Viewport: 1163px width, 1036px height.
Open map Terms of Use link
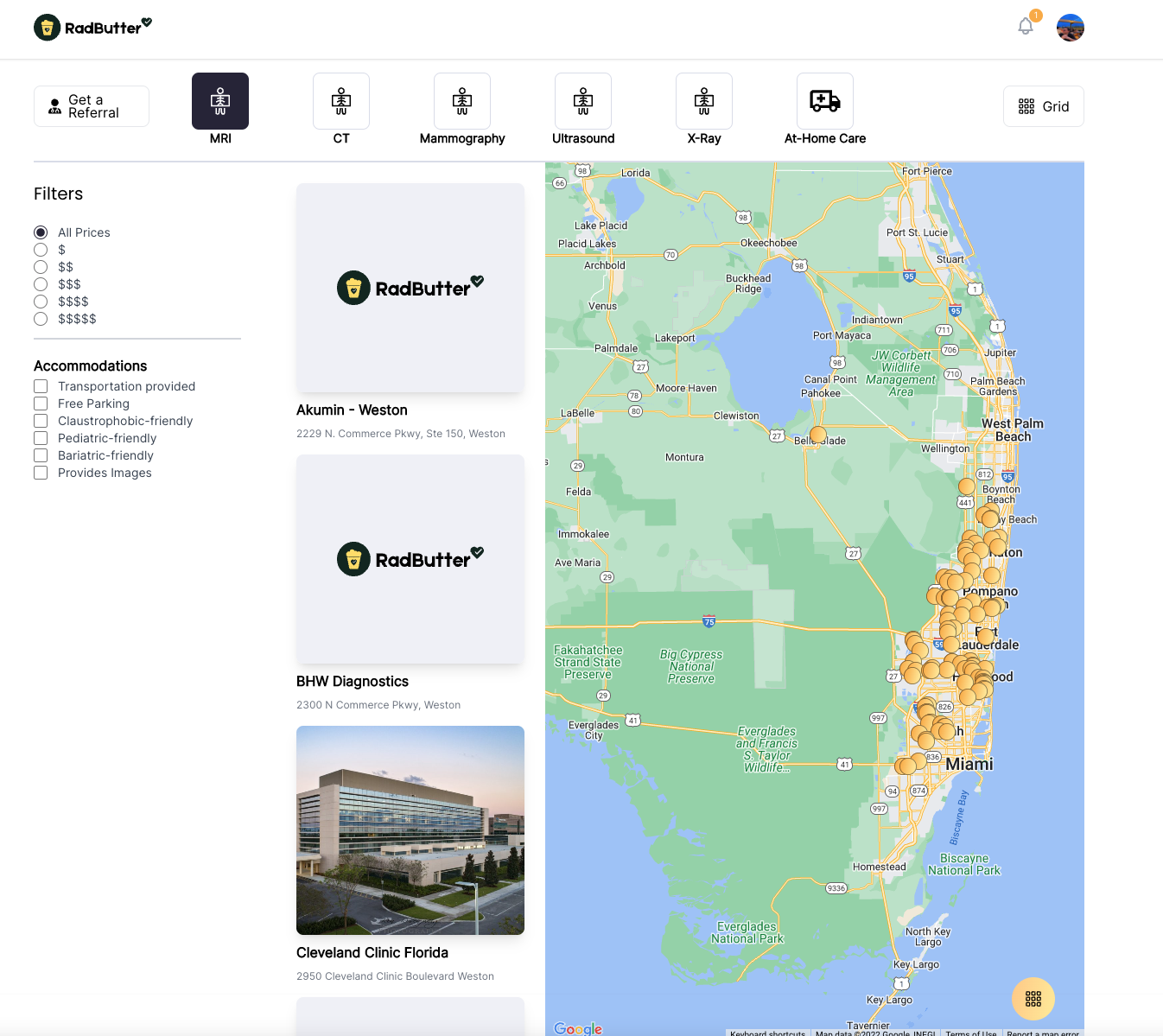pos(971,1033)
